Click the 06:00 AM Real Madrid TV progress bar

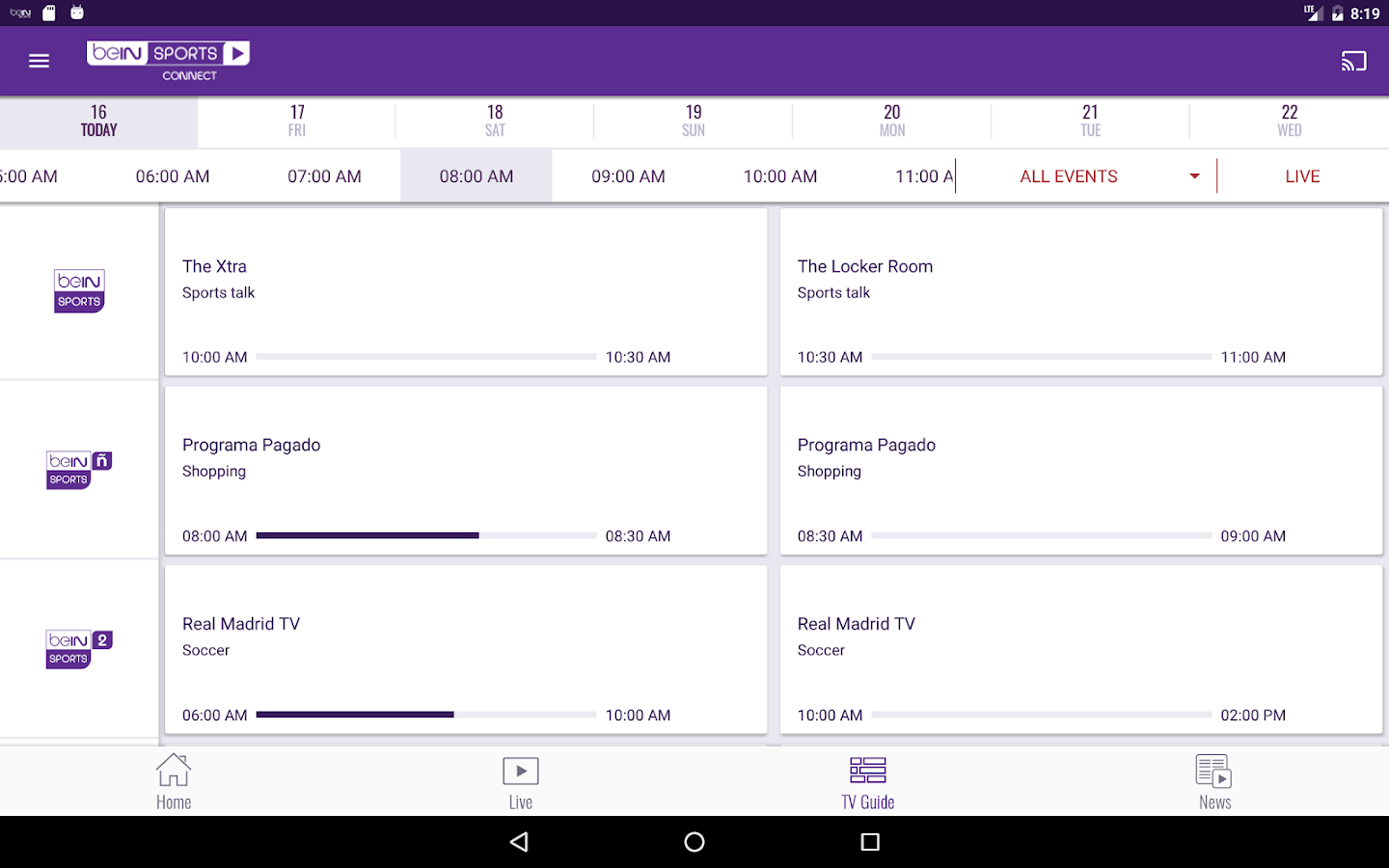[426, 715]
